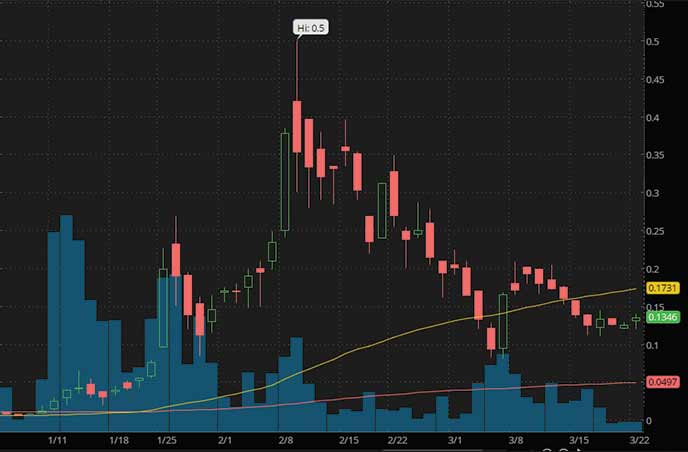This screenshot has height=452, width=688.
Task: Select the green 0.1346 price tag
Action: [663, 317]
